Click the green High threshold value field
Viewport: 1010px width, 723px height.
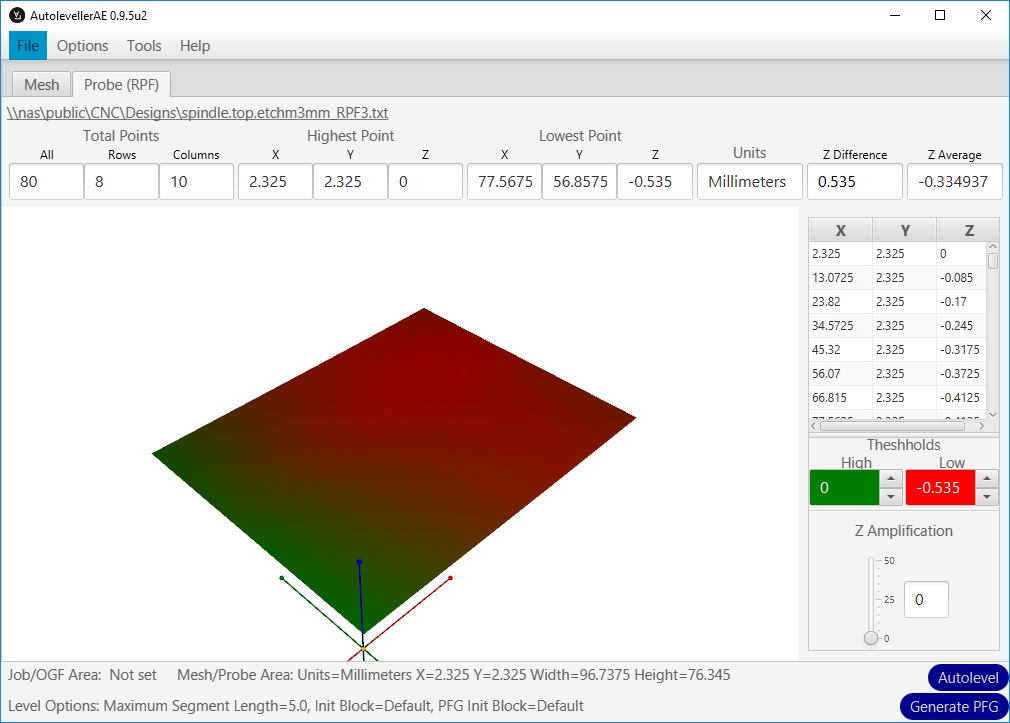point(843,489)
